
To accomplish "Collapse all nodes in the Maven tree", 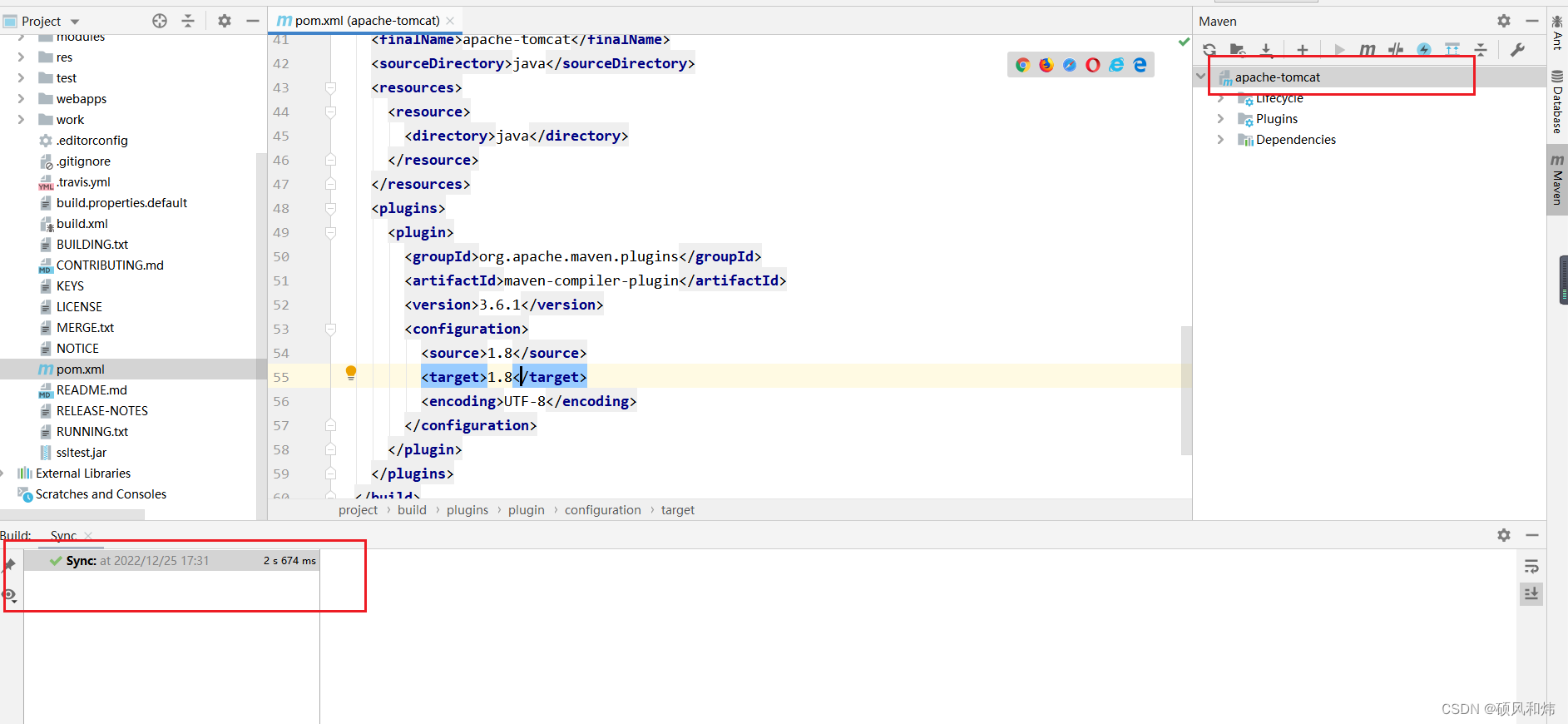I will pyautogui.click(x=1481, y=50).
